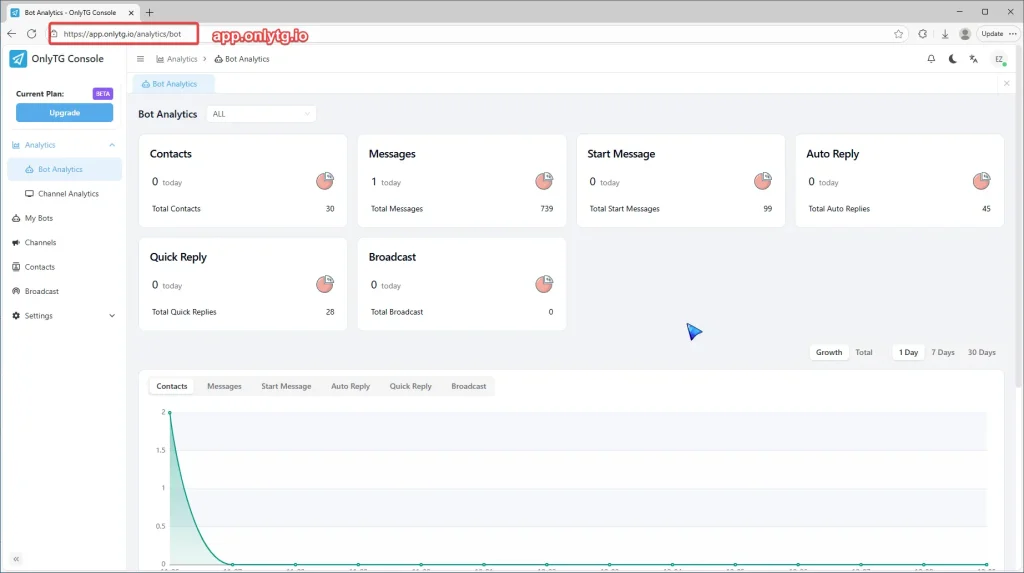Select the 1 Day range
1024x573 pixels.
point(908,352)
